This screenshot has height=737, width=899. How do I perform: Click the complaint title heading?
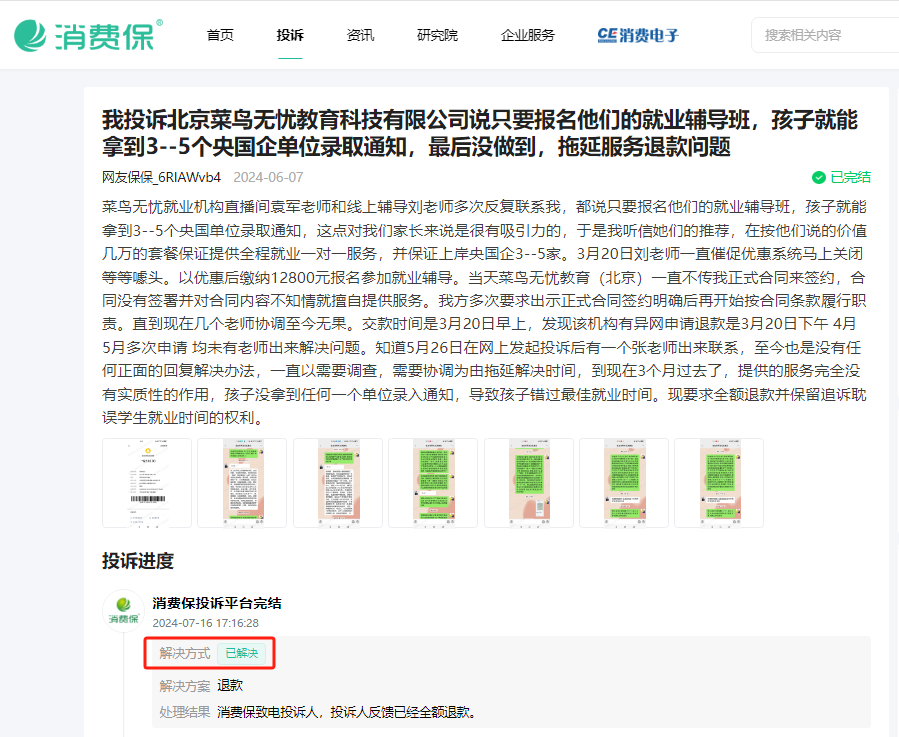[x=480, y=133]
